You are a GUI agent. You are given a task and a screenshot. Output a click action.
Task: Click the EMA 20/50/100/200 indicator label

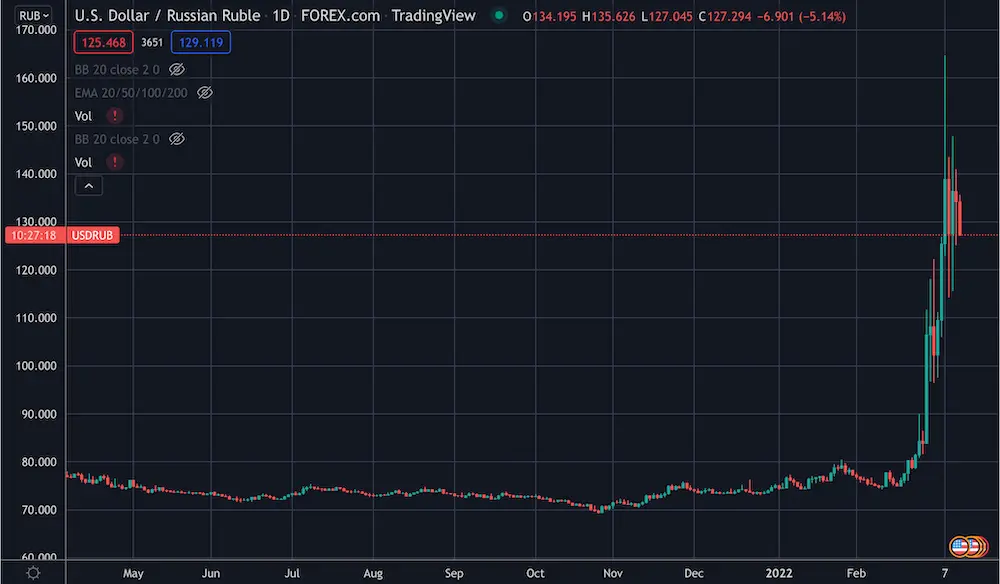coord(131,93)
